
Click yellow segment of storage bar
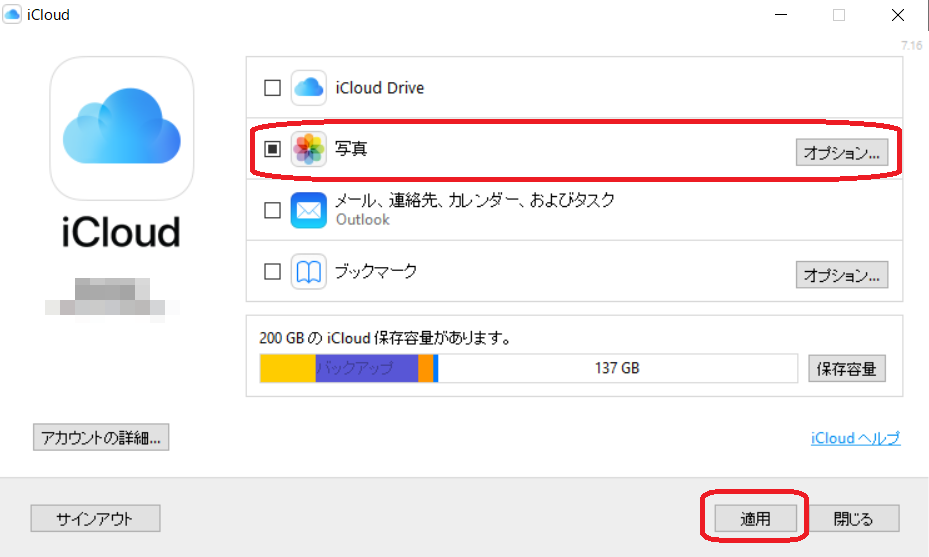pos(288,368)
